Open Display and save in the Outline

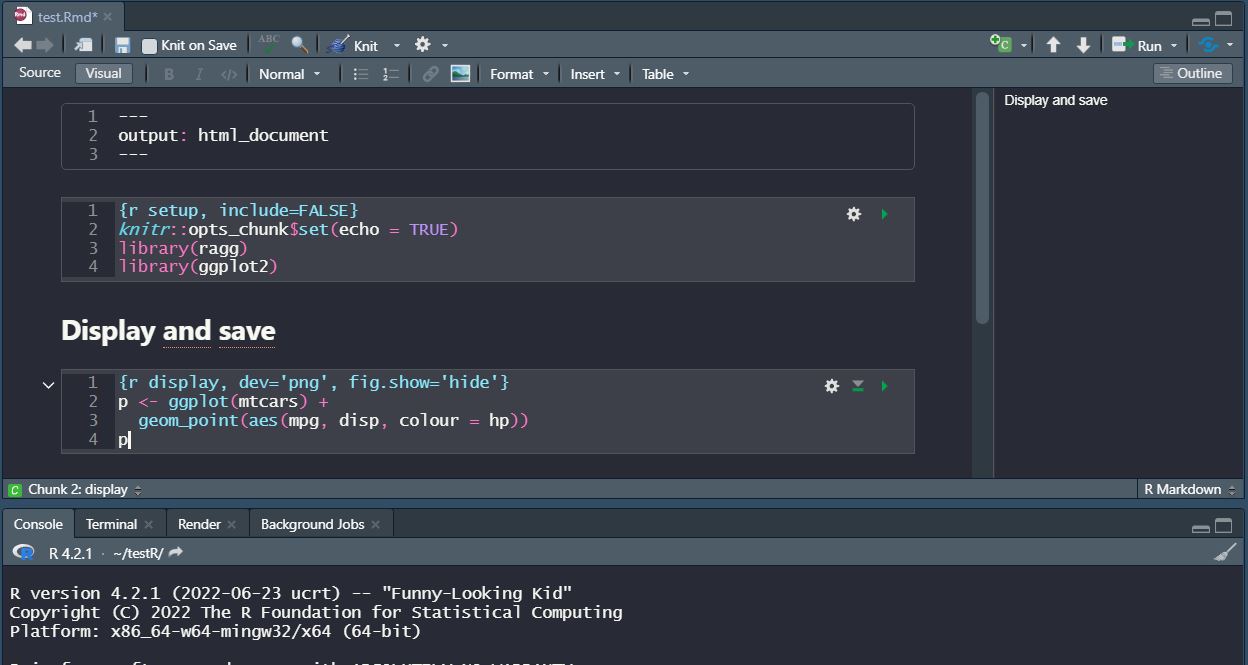(x=1055, y=100)
